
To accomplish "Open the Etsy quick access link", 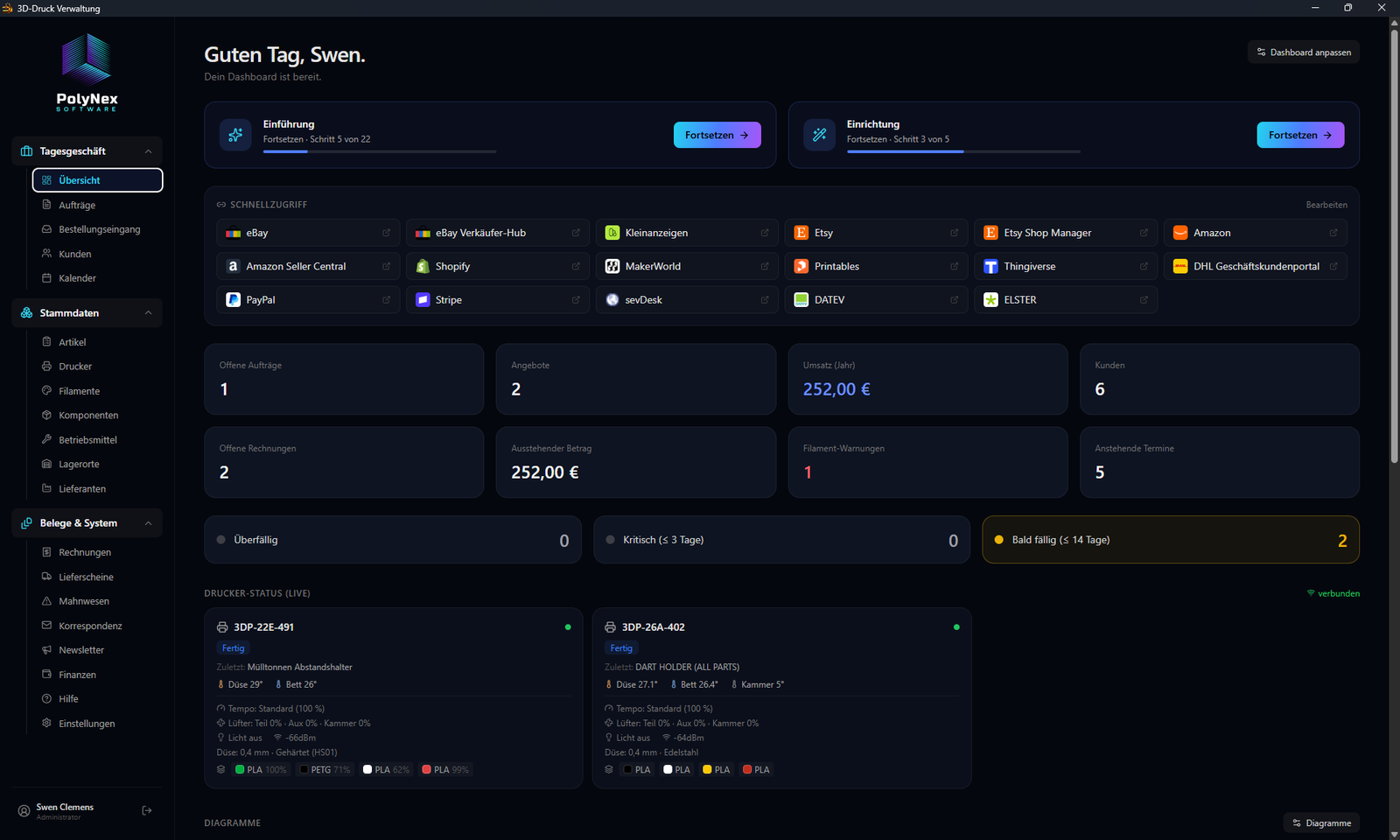I will [x=876, y=233].
